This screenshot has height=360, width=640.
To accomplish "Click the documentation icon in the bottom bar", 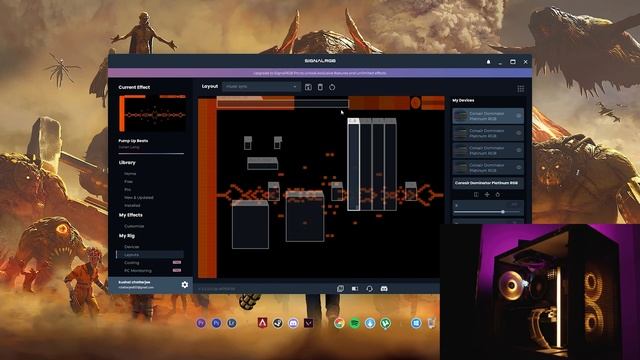I will pos(340,289).
